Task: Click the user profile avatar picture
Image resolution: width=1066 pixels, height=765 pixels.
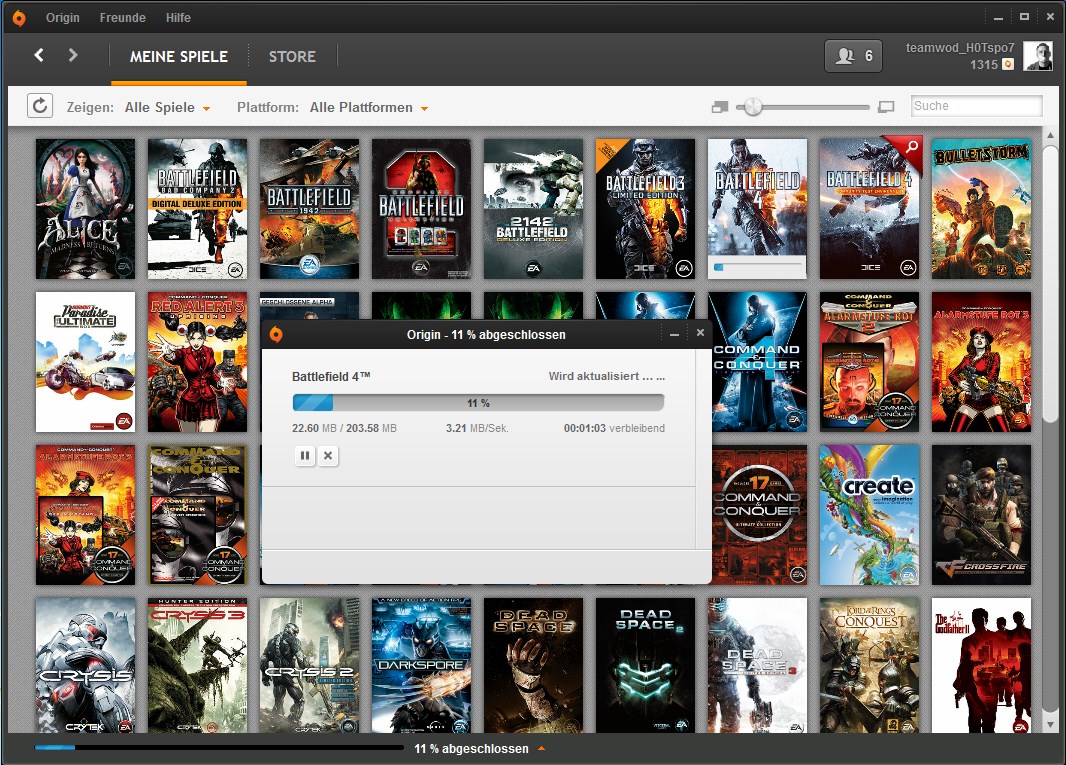Action: point(1037,57)
